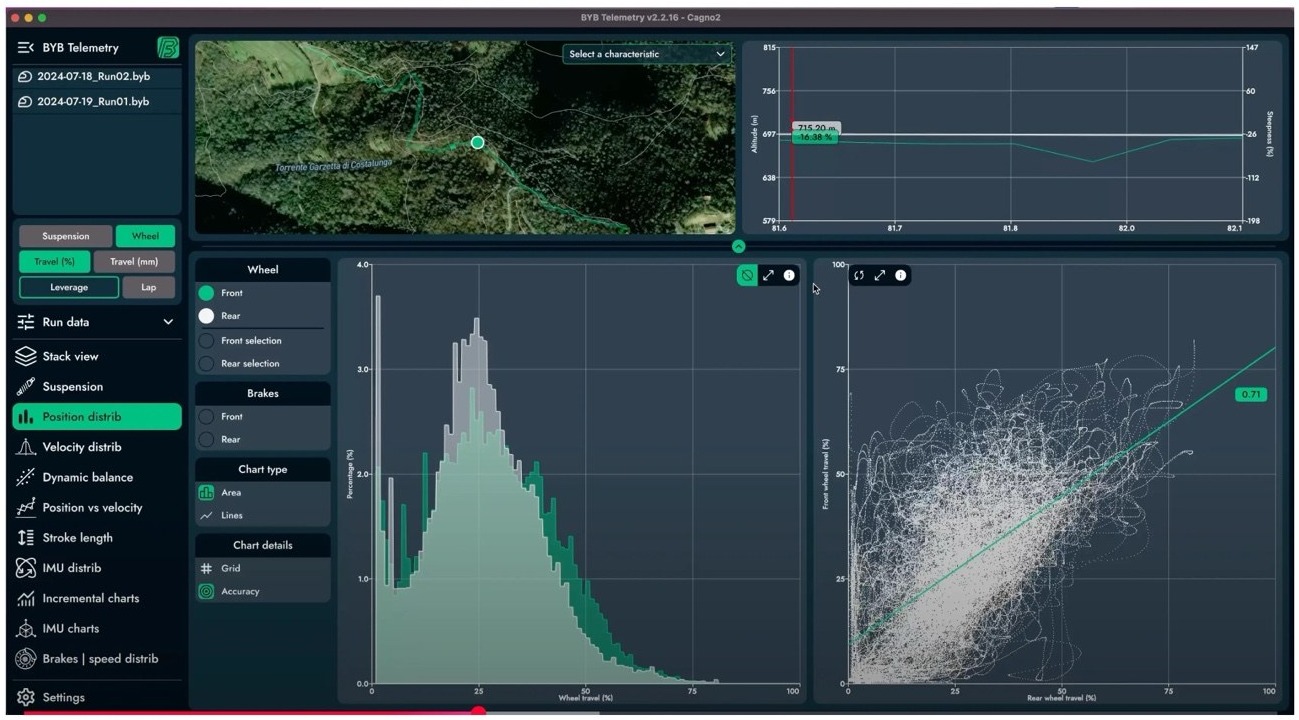Collapse the Run data section chevron
This screenshot has width=1299, height=720.
pyautogui.click(x=168, y=322)
